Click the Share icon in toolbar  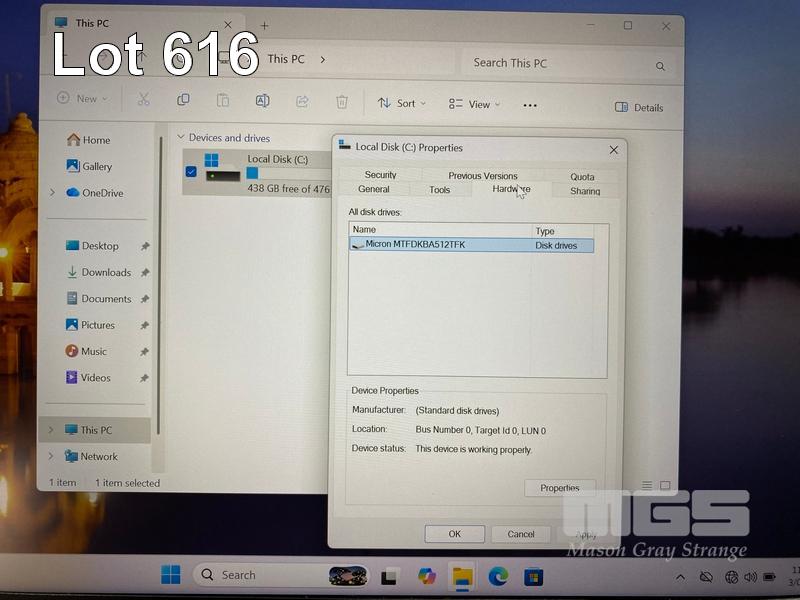302,102
